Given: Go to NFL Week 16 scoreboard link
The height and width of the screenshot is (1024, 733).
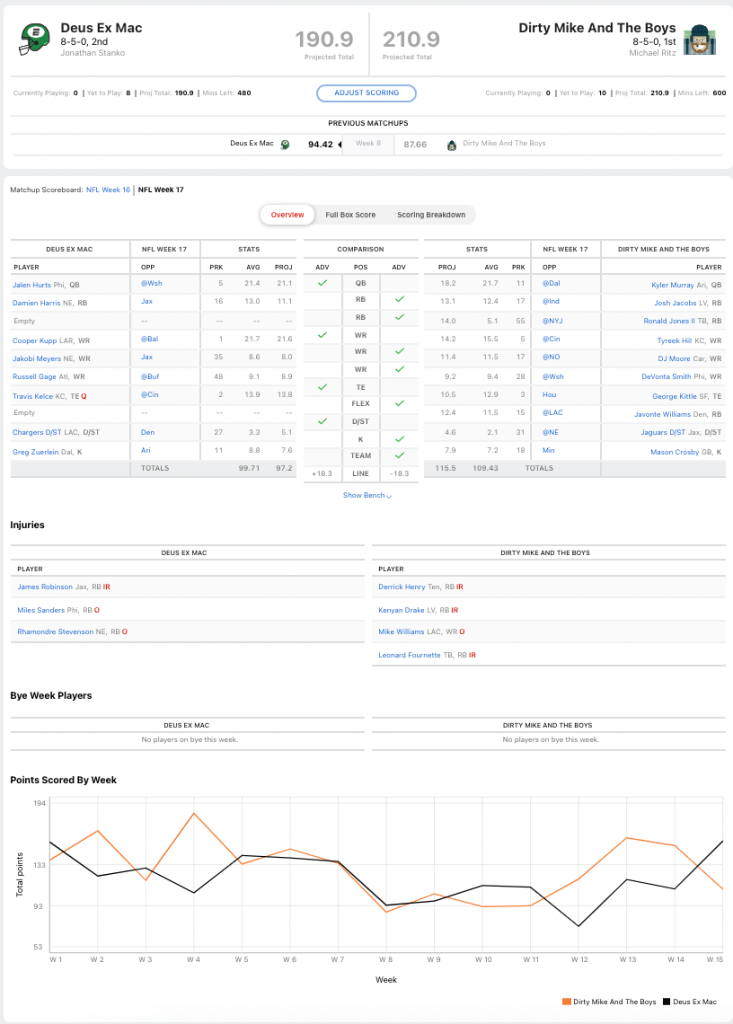Looking at the screenshot, I should click(107, 189).
